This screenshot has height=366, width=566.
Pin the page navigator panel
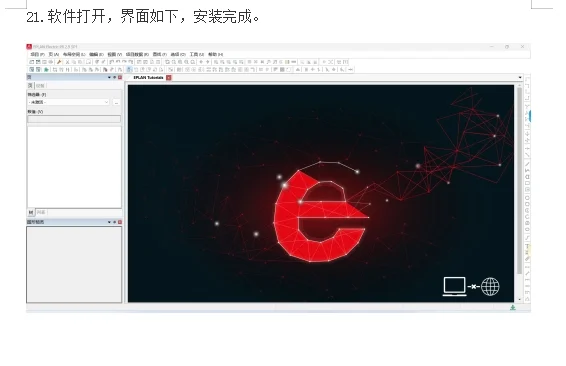coord(114,78)
